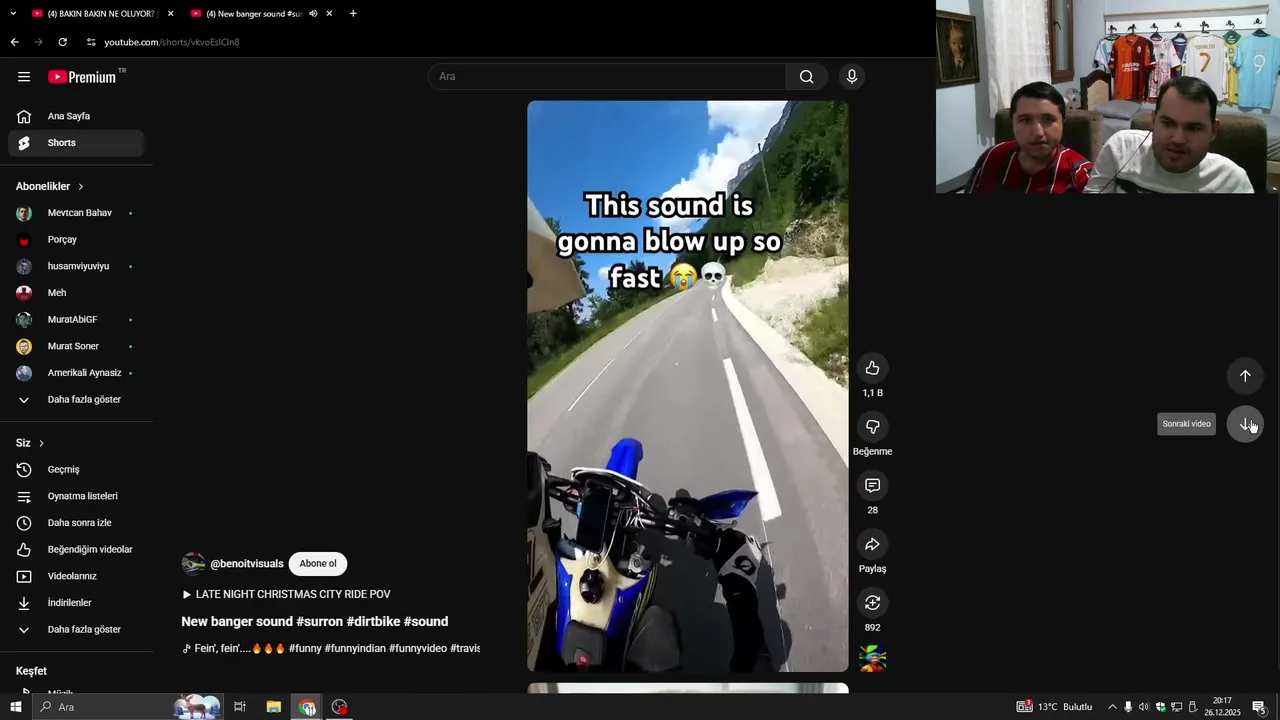This screenshot has height=720, width=1280.
Task: Subscribe with Abone ol button
Action: click(x=318, y=564)
